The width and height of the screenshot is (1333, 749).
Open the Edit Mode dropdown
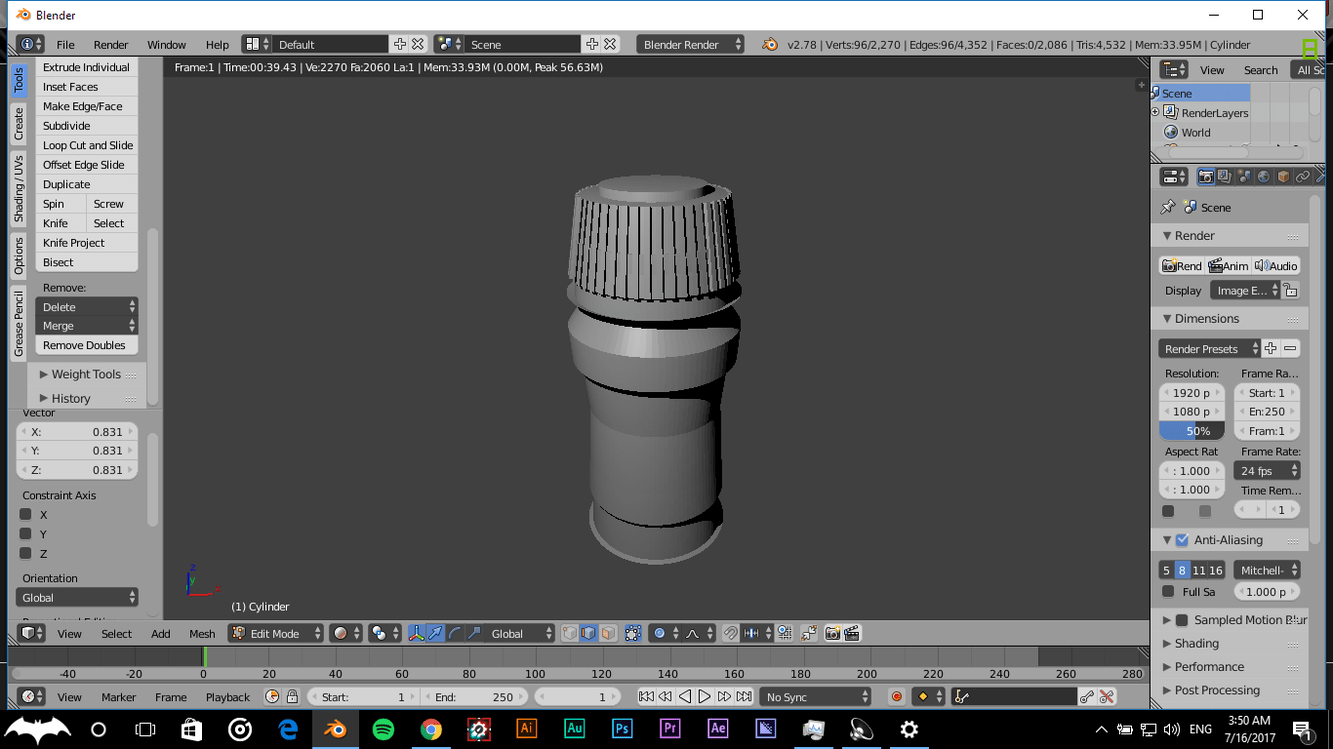click(276, 633)
